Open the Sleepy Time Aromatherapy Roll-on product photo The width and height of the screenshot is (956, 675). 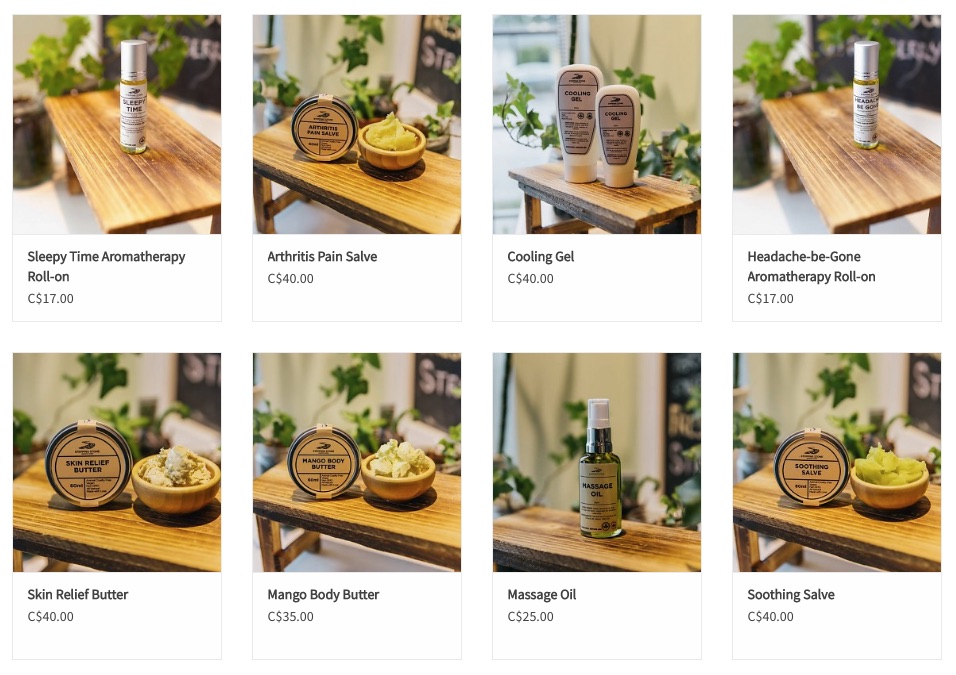pyautogui.click(x=117, y=124)
